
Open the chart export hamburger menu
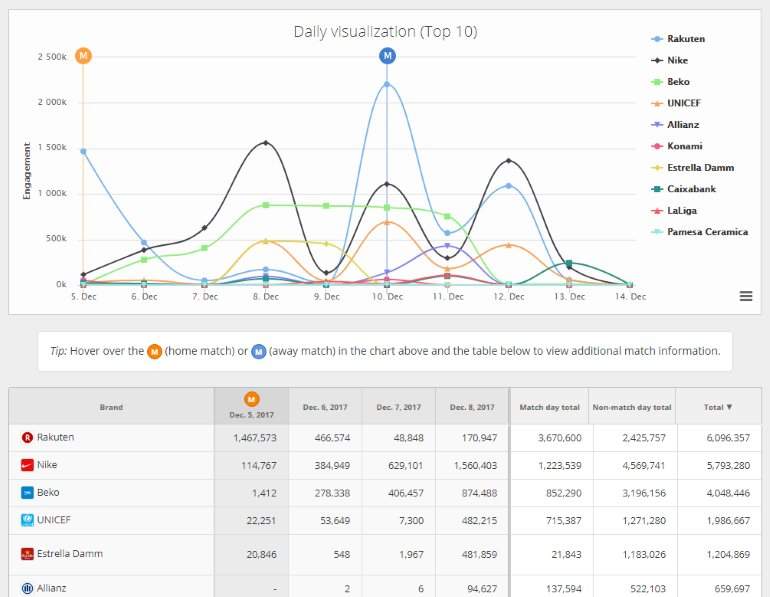pyautogui.click(x=746, y=296)
